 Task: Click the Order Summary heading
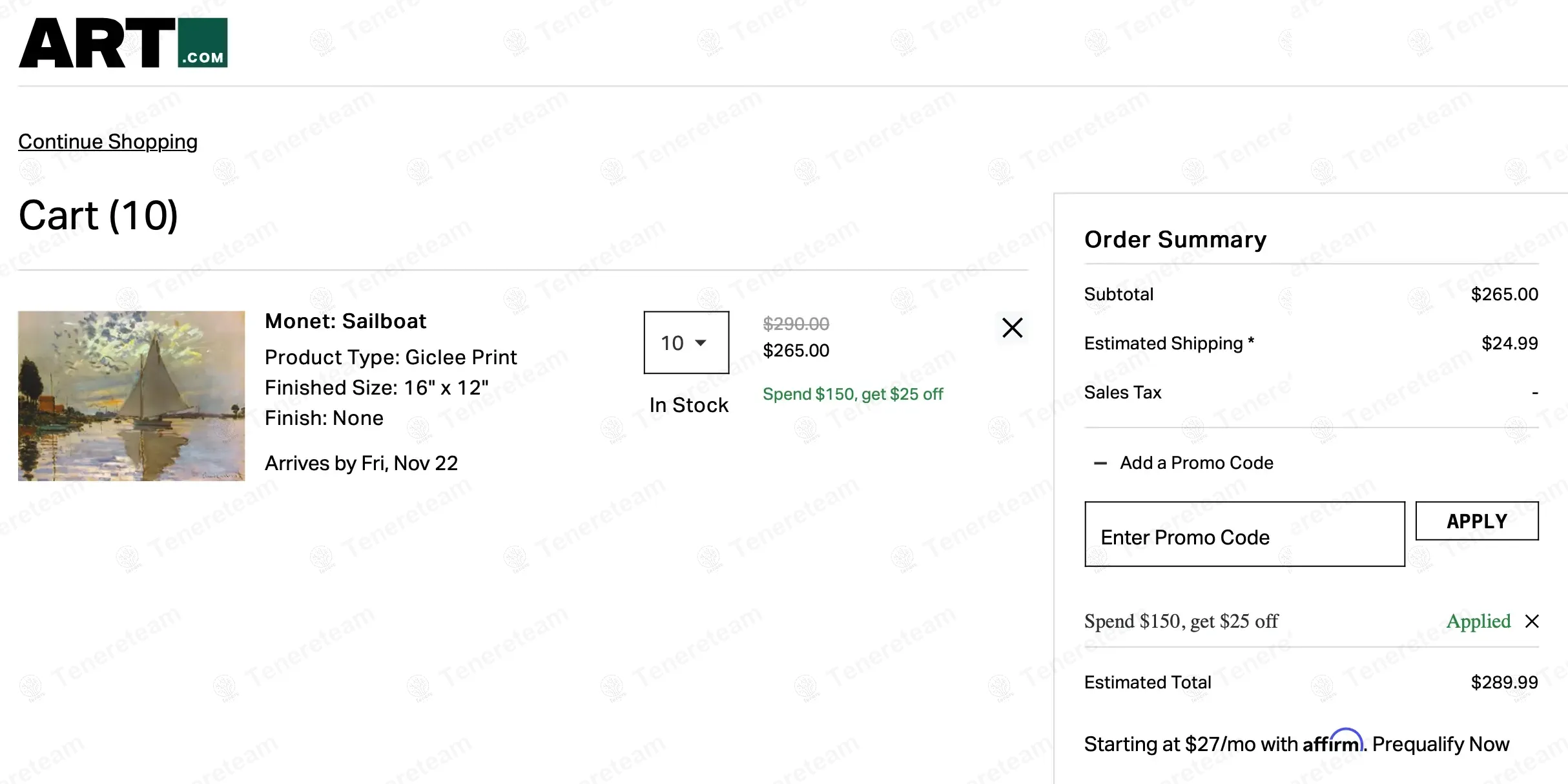[1175, 240]
